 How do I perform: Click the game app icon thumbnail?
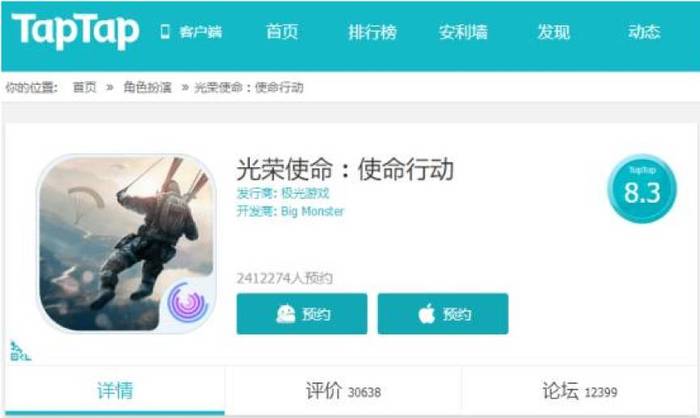click(127, 243)
